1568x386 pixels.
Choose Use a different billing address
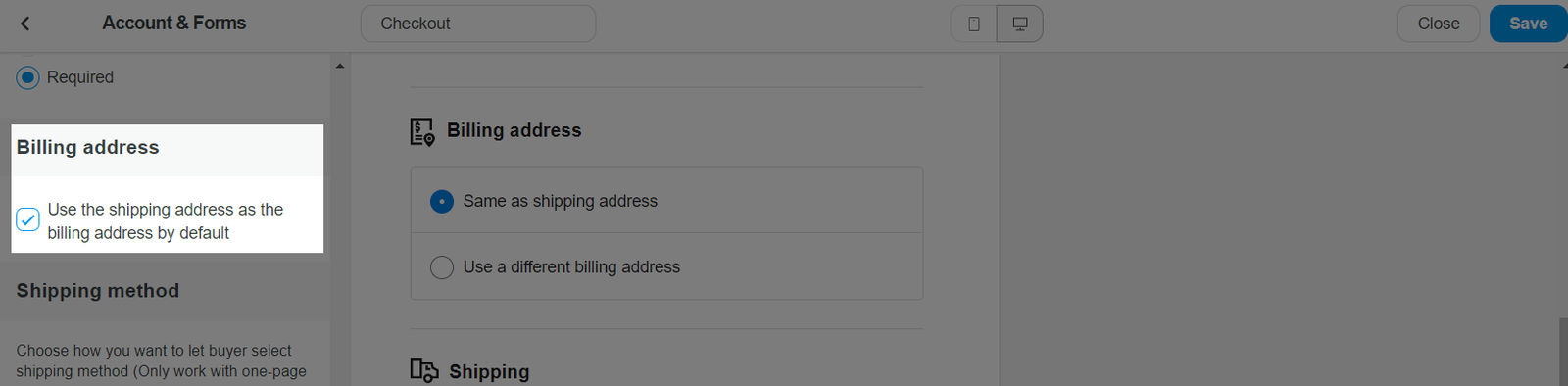click(x=666, y=266)
